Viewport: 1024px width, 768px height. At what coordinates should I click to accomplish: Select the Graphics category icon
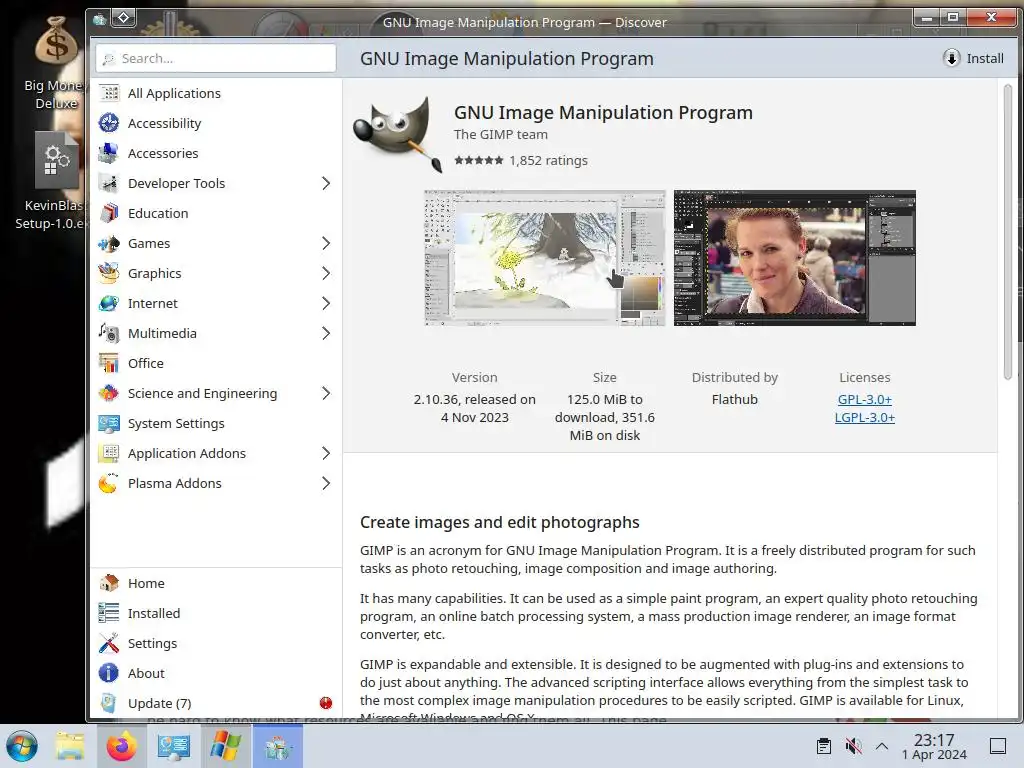[109, 274]
